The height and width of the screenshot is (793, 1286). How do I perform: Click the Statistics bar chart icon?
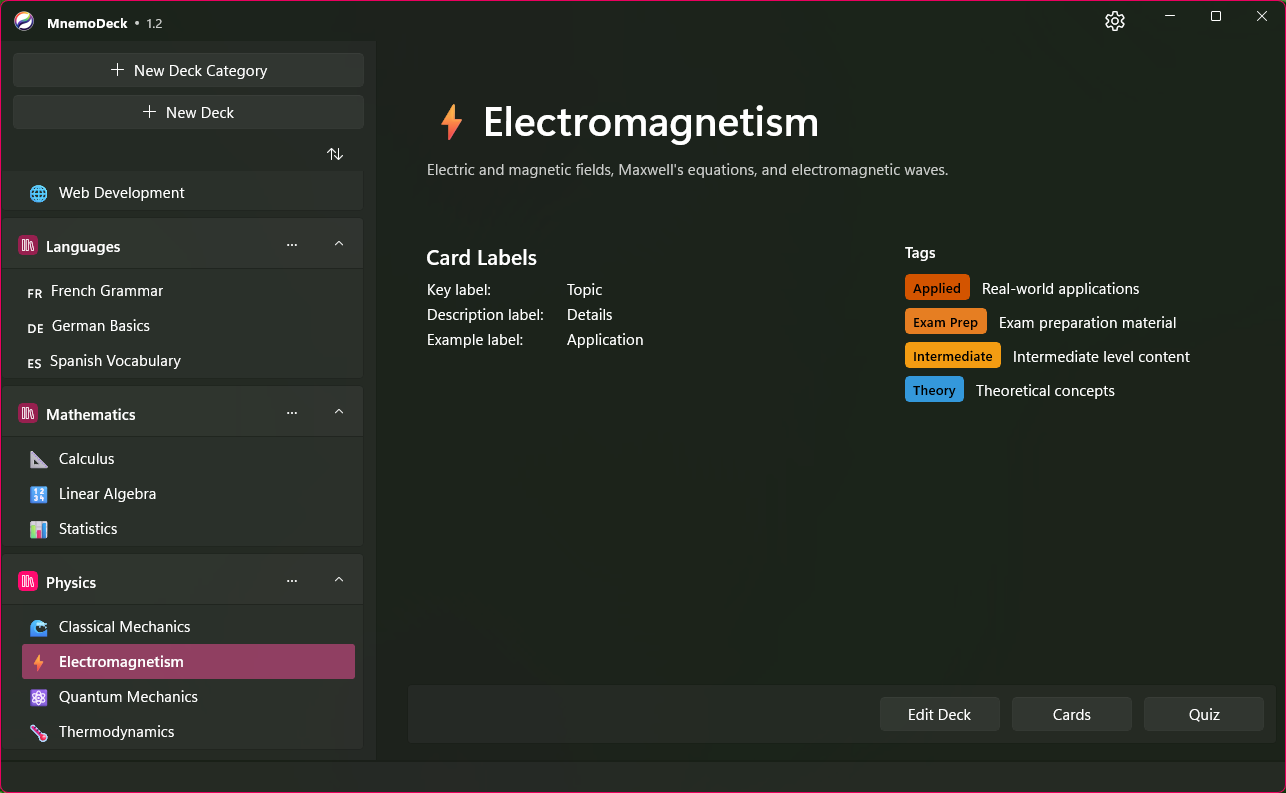[38, 529]
